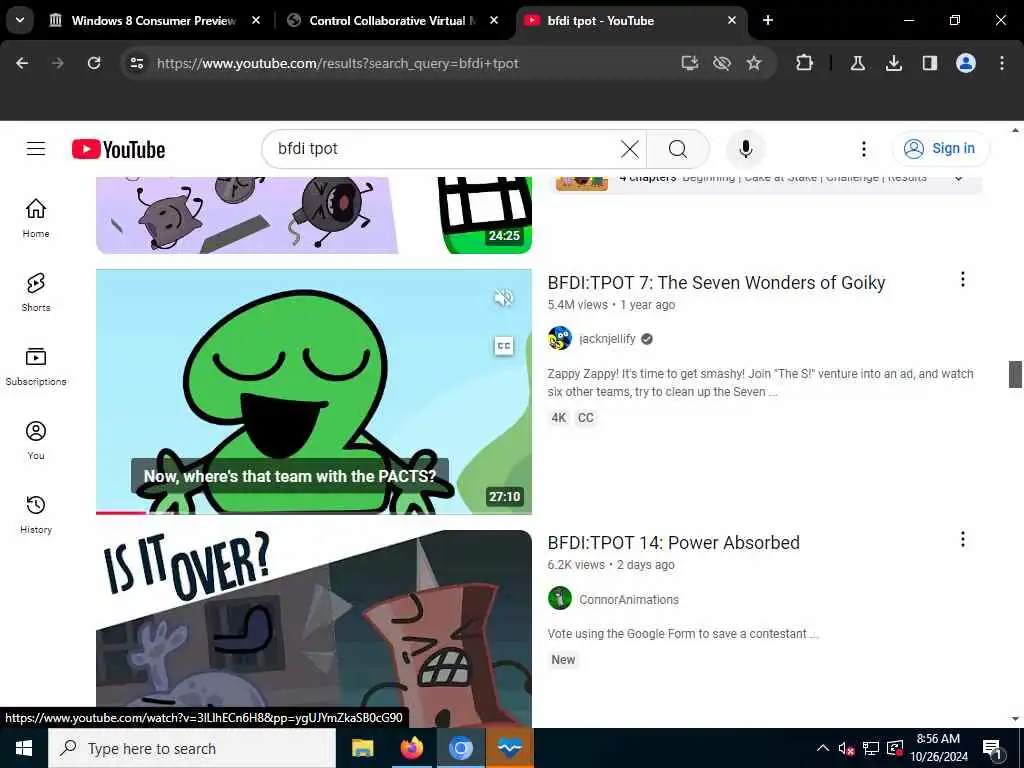
Task: Click the crossed-eye tracking protection icon
Action: tap(722, 63)
